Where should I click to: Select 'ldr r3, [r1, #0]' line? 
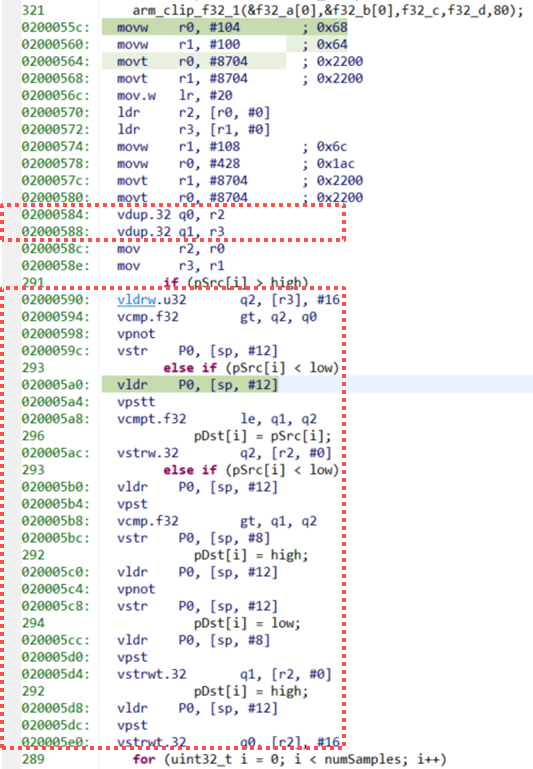(x=194, y=129)
